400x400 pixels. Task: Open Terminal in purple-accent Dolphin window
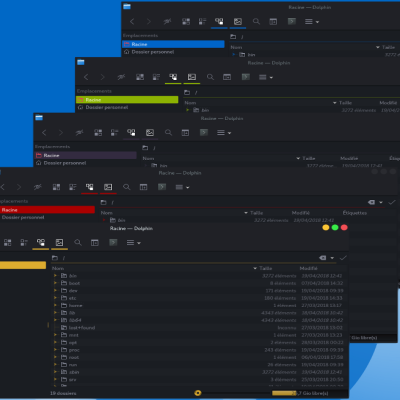(x=204, y=133)
